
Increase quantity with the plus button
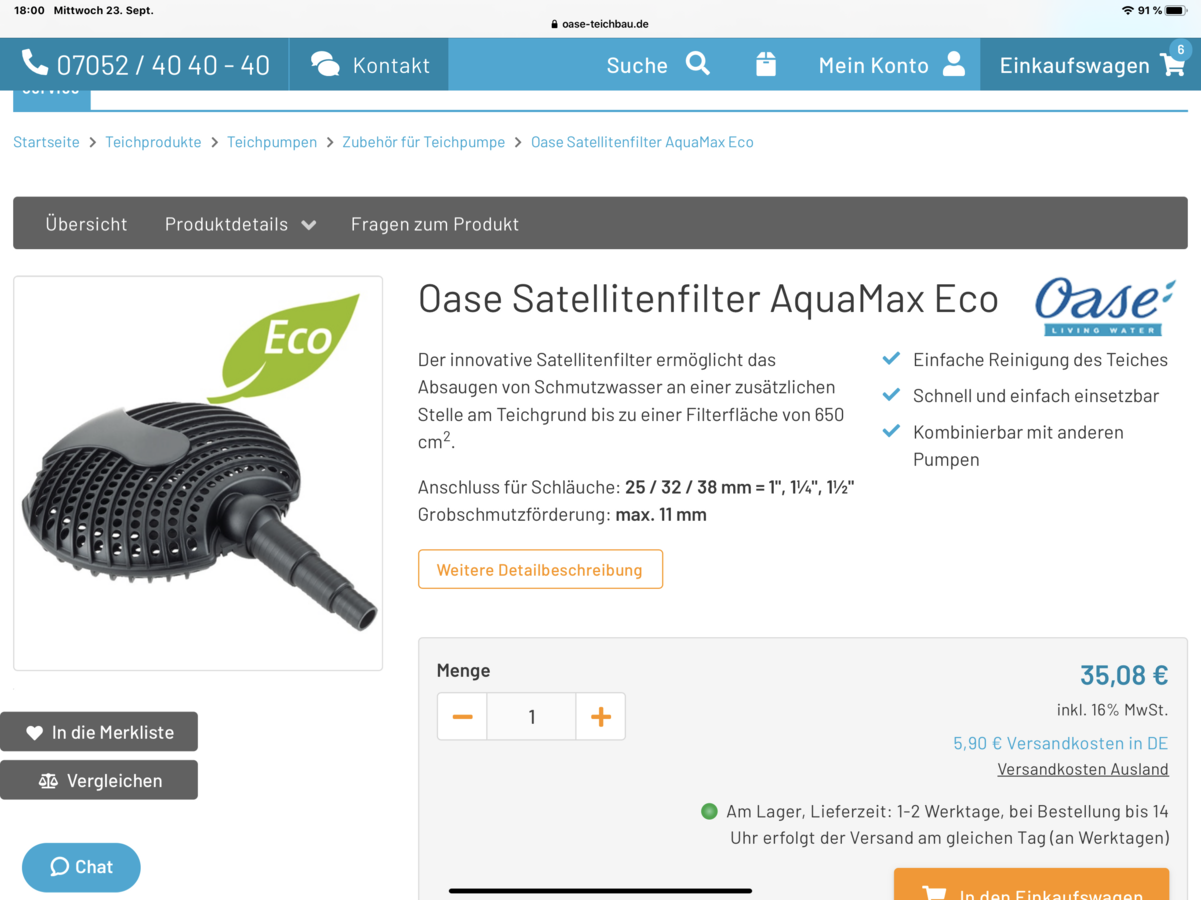click(600, 716)
